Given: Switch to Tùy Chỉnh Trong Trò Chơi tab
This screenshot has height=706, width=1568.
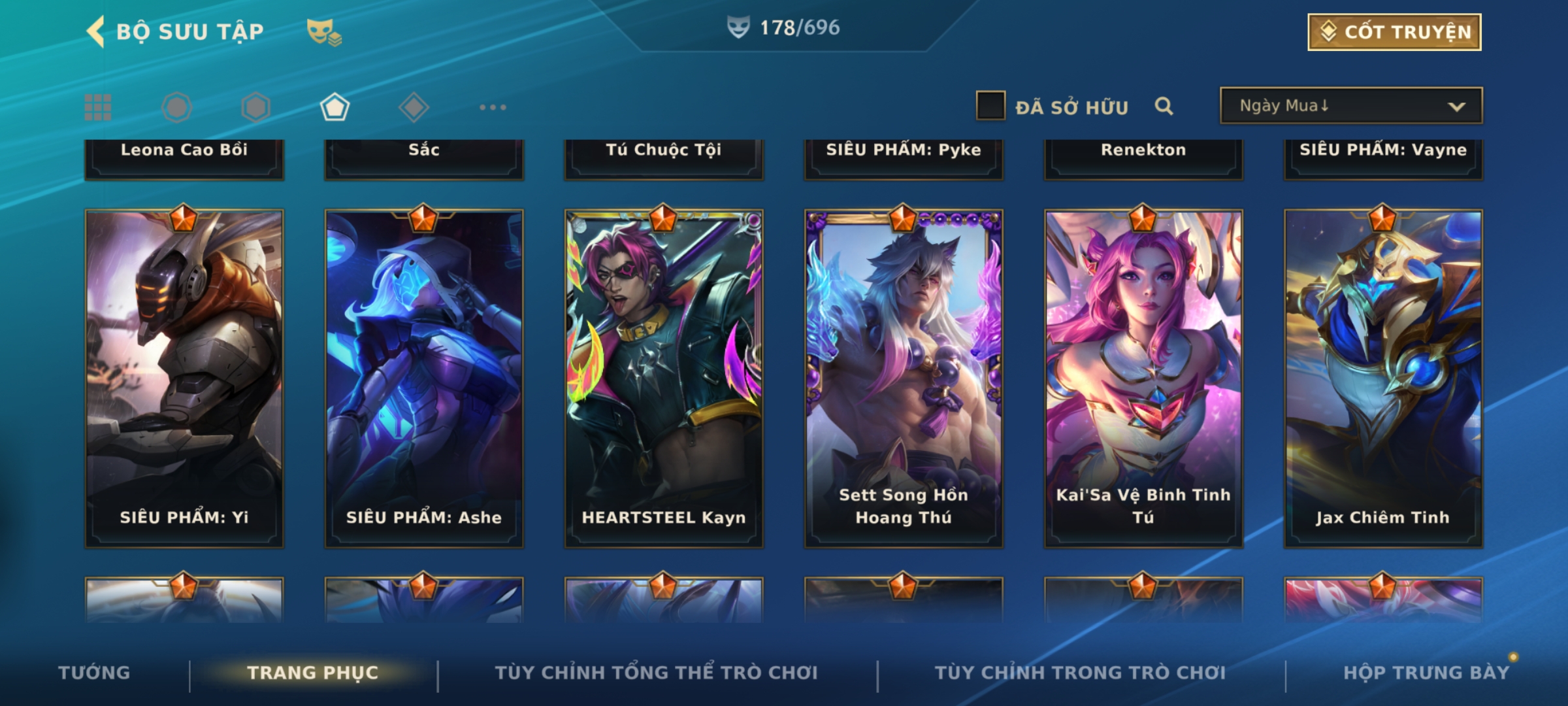Looking at the screenshot, I should (1080, 673).
